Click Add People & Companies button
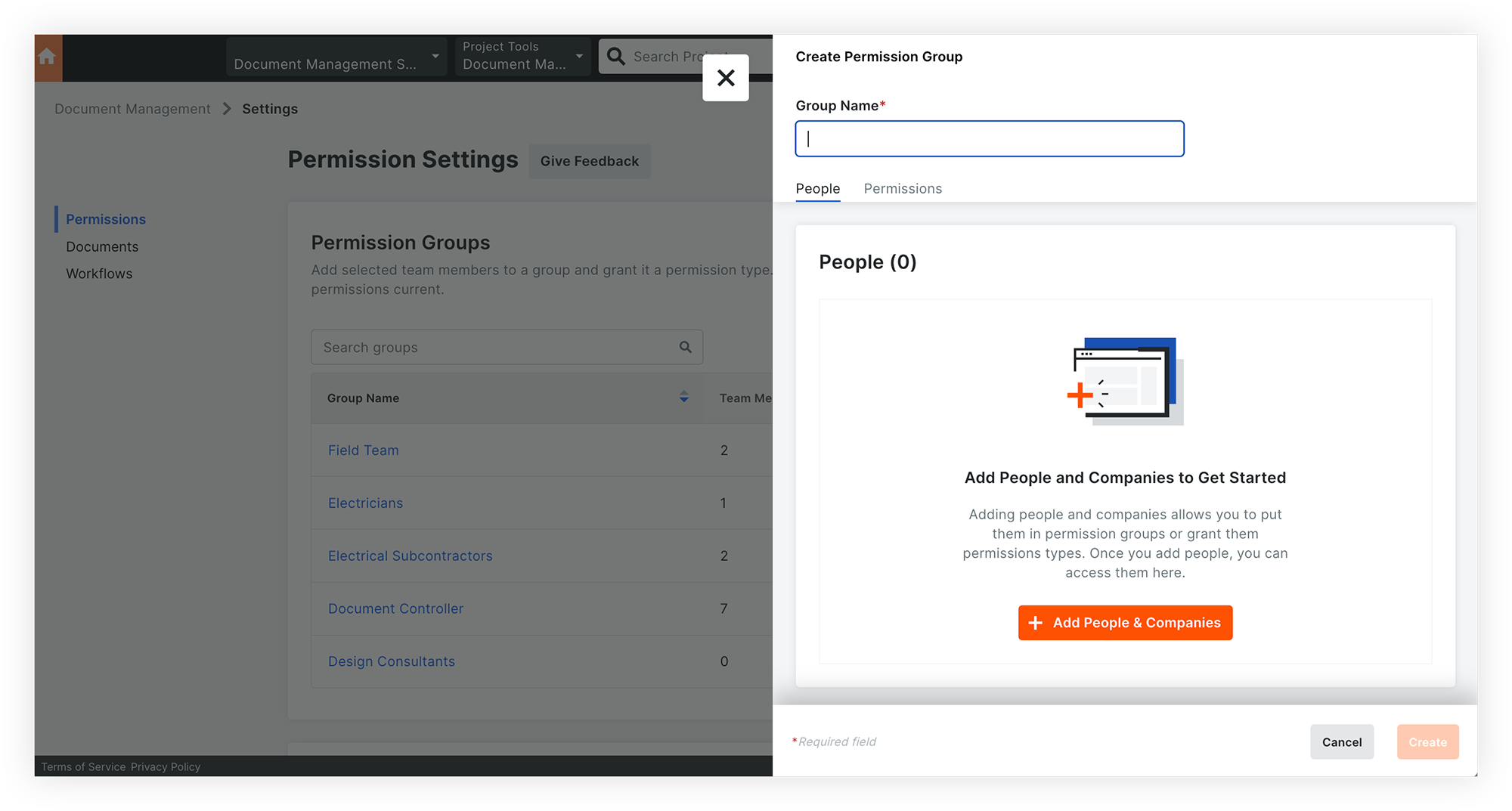 1125,623
